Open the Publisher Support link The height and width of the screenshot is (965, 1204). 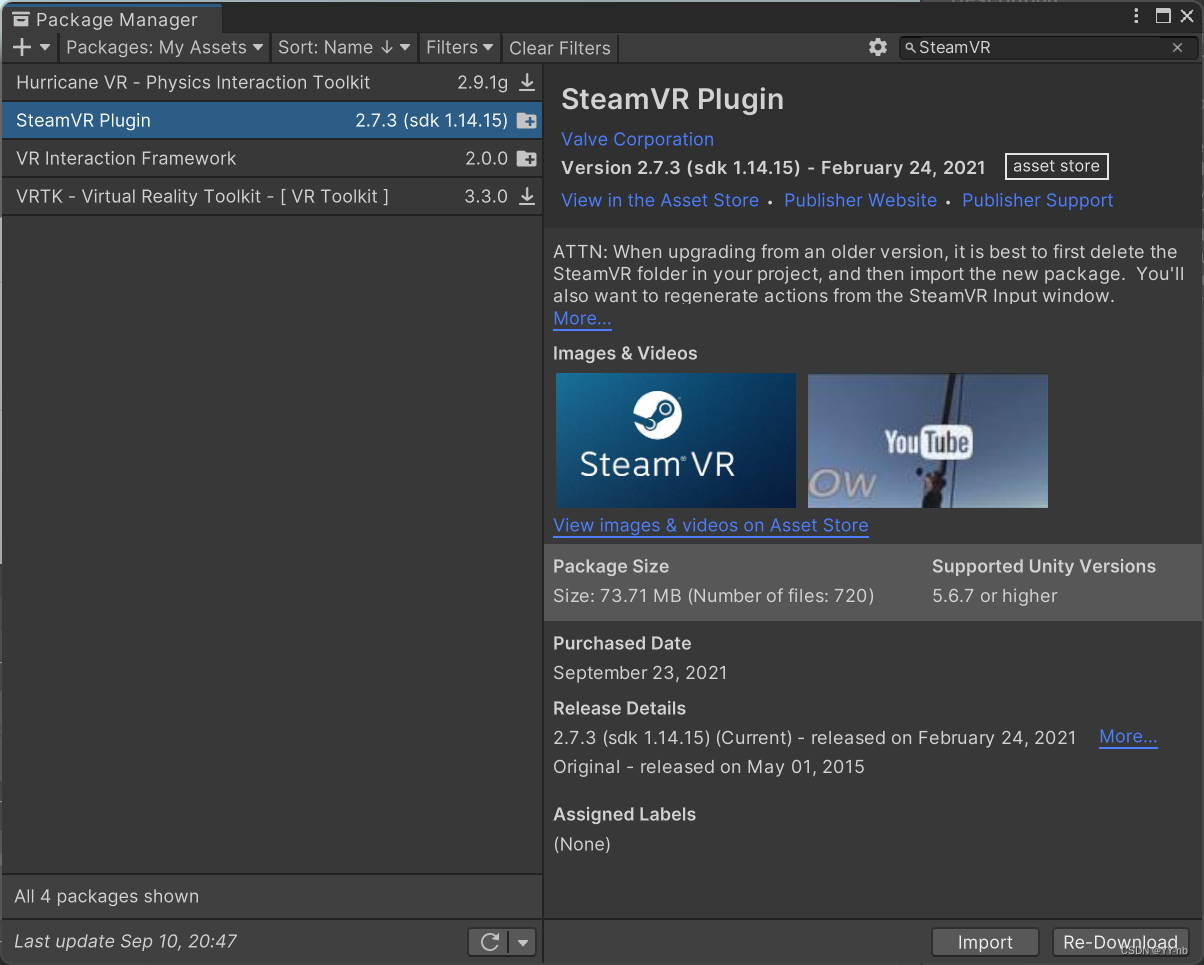pyautogui.click(x=1037, y=200)
